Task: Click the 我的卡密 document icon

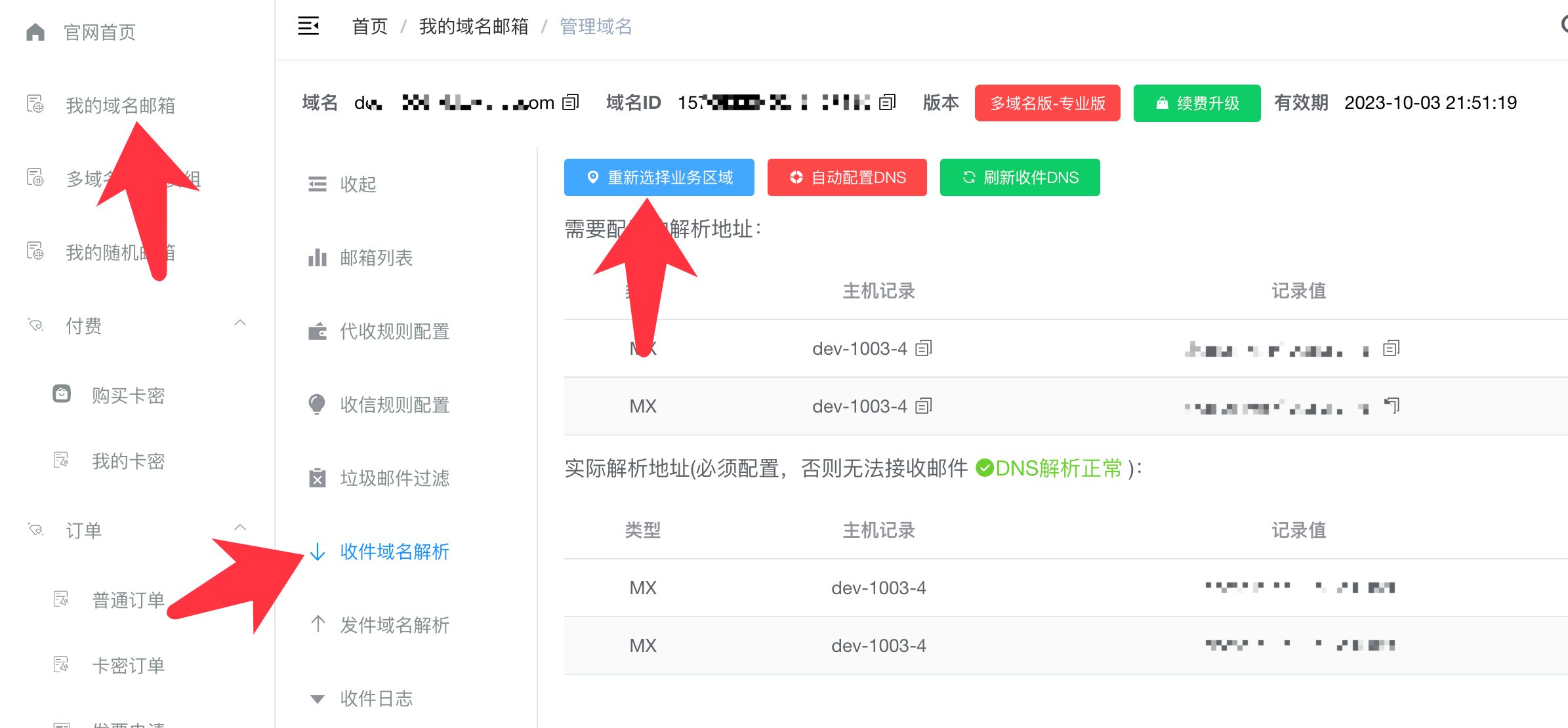Action: pos(61,460)
